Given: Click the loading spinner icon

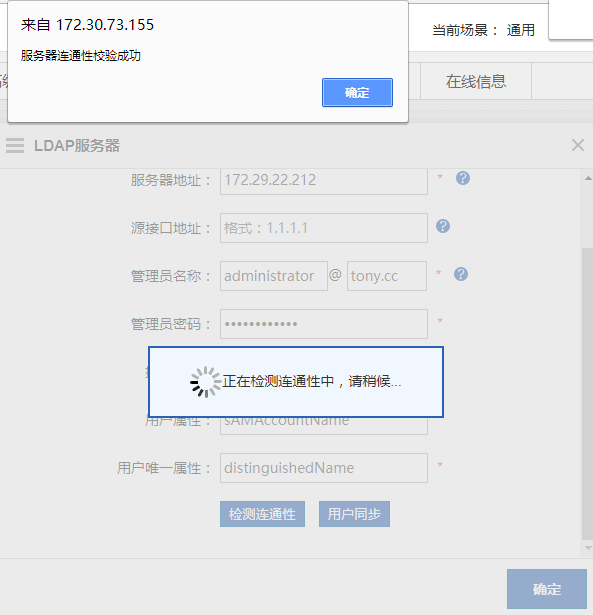Looking at the screenshot, I should coord(206,382).
